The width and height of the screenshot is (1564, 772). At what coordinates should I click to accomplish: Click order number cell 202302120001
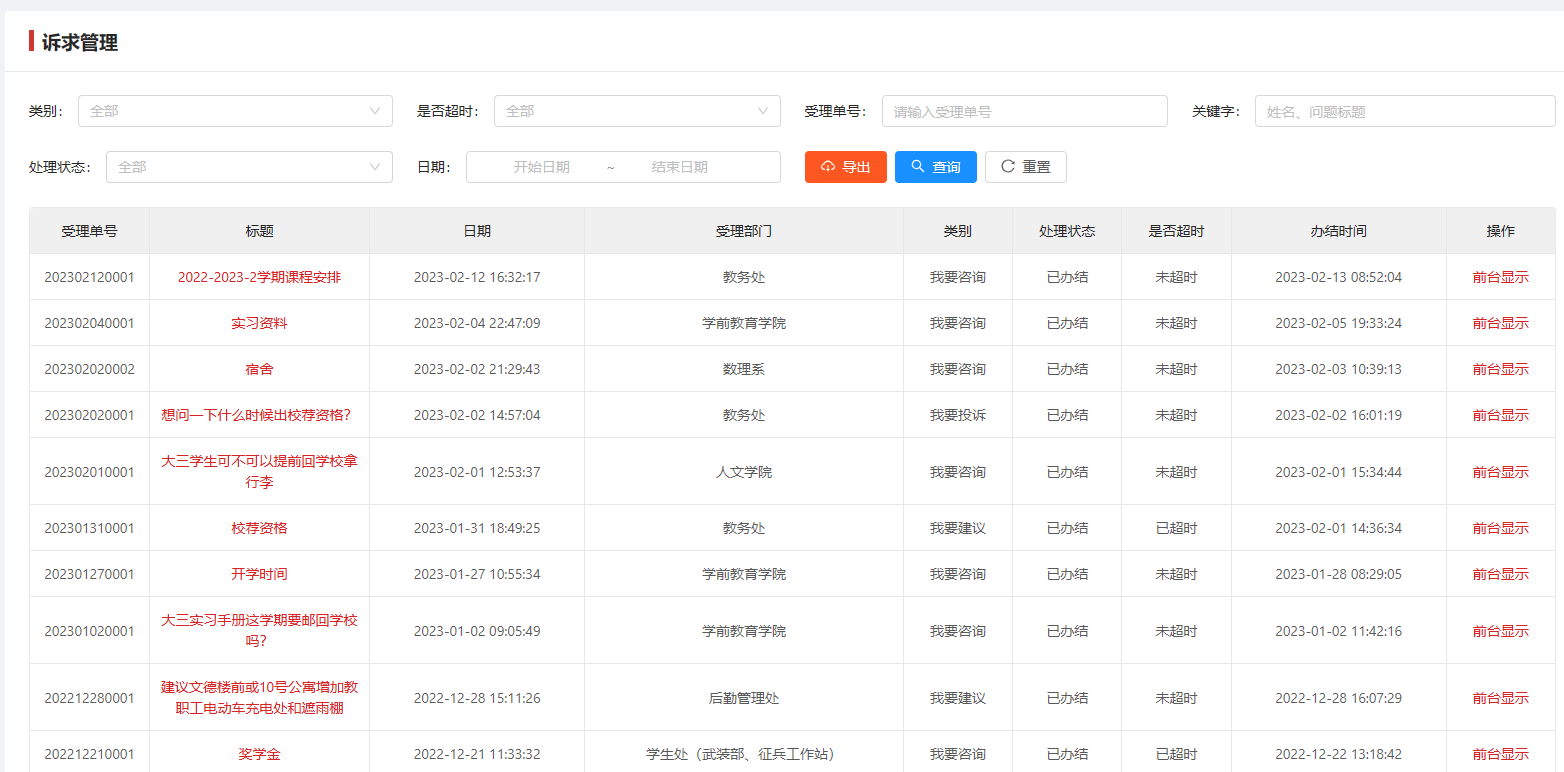89,277
